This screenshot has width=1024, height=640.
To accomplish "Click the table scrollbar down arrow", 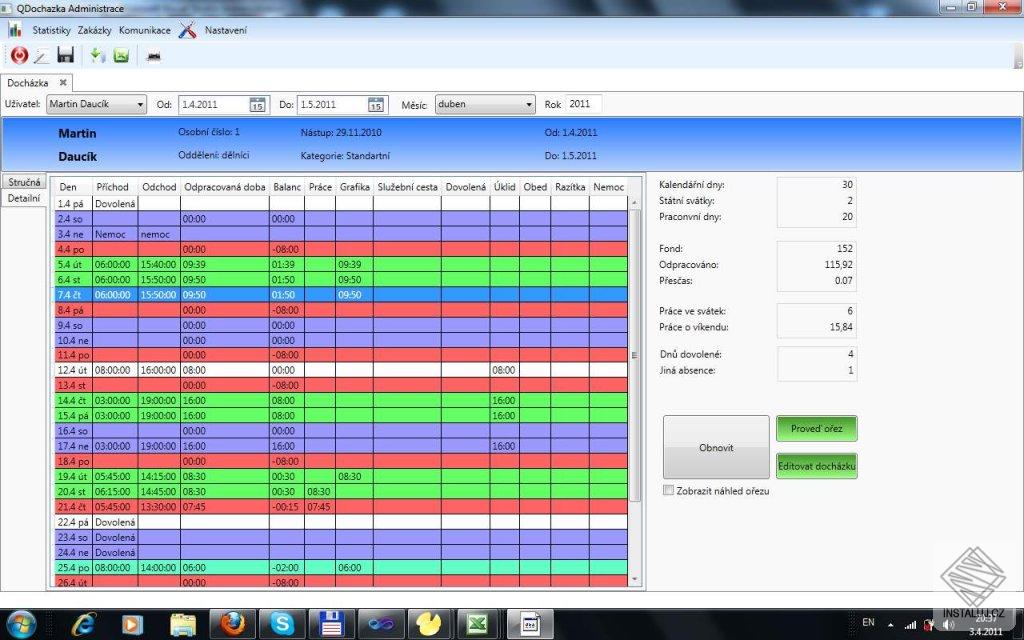I will click(x=634, y=579).
